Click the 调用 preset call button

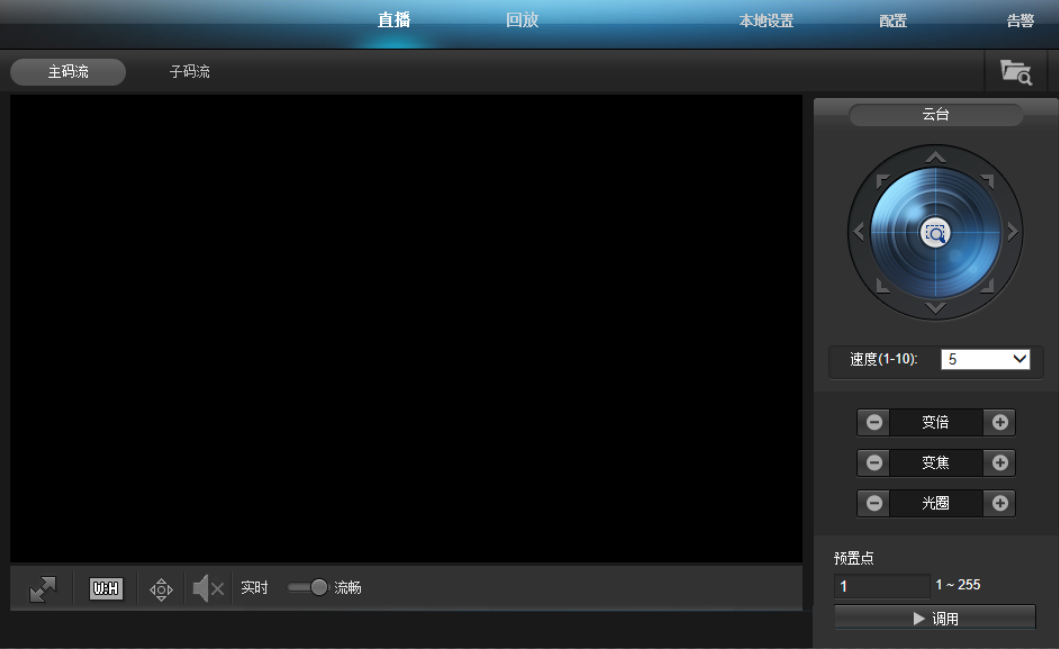pos(934,616)
